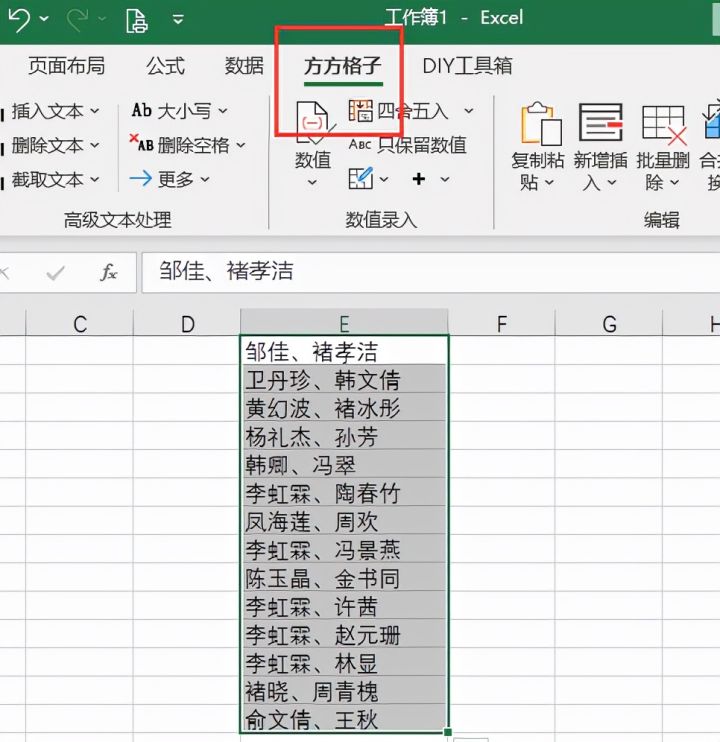
Task: Click the confirm checkmark in formula bar
Action: click(55, 273)
